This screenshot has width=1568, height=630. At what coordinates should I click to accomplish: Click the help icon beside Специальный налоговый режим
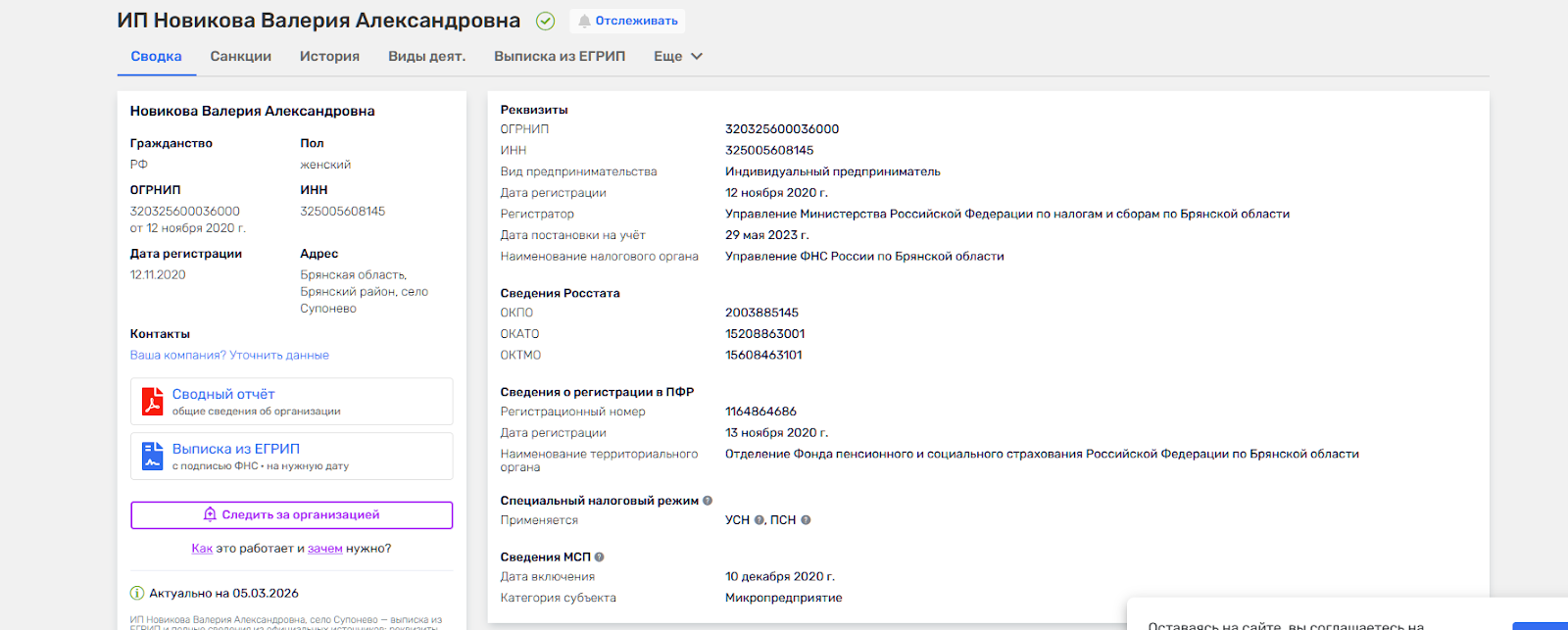click(708, 501)
